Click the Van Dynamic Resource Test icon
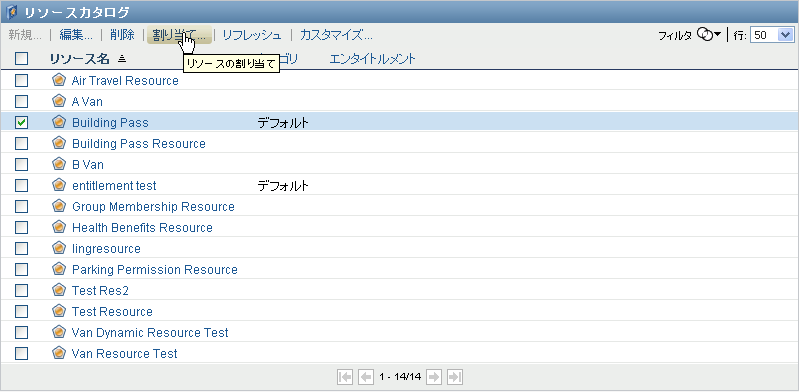The width and height of the screenshot is (799, 392). [x=59, y=332]
